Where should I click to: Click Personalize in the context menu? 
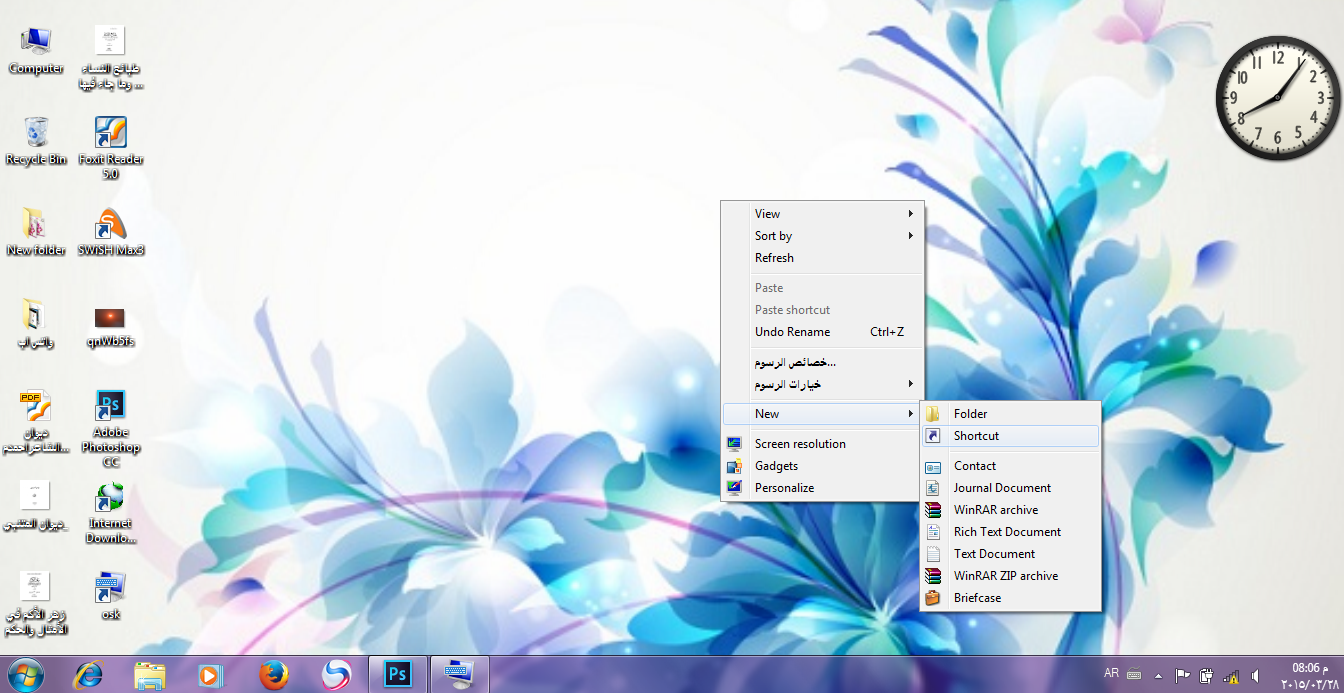pos(784,488)
